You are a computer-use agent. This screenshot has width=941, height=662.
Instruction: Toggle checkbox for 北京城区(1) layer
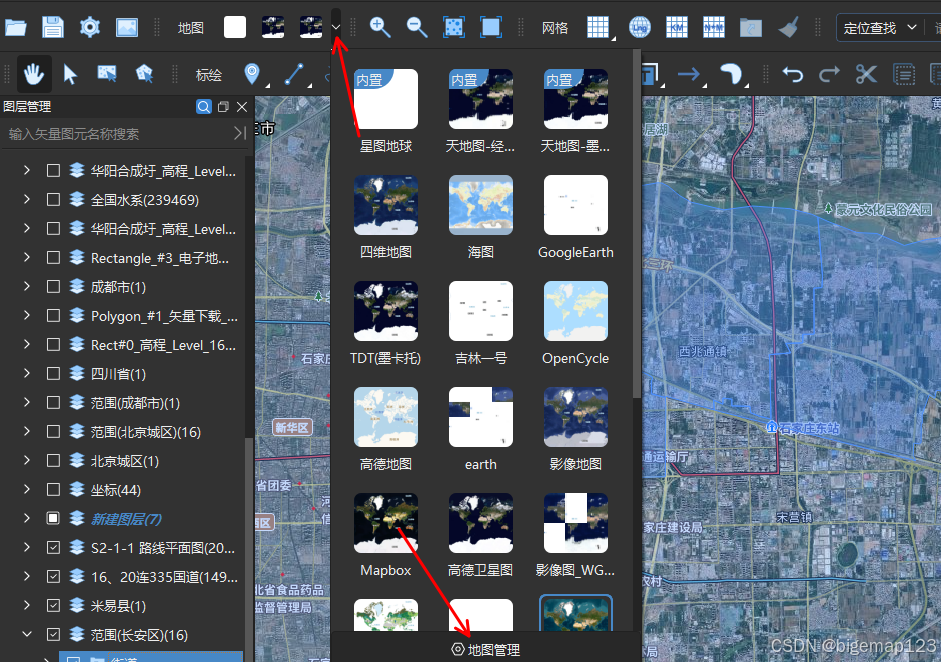tap(53, 461)
